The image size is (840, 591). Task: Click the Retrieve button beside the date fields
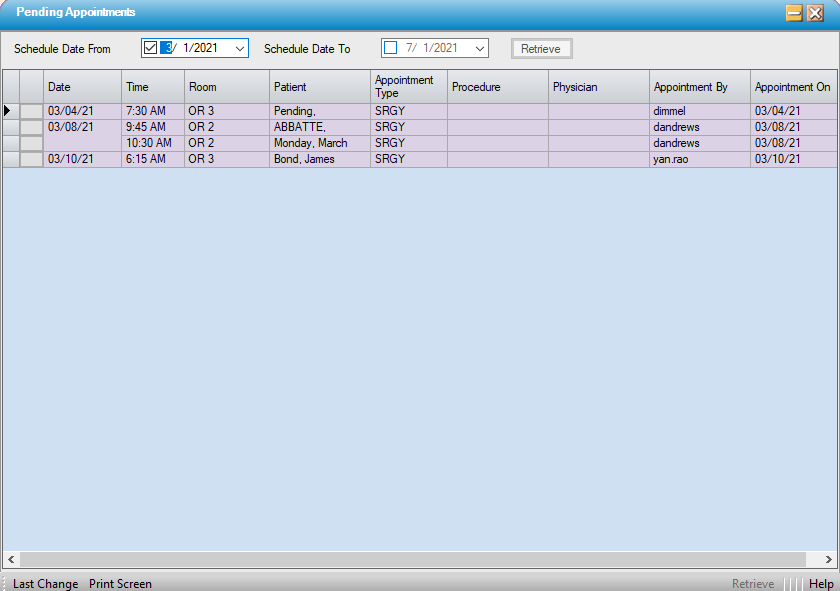coord(541,49)
